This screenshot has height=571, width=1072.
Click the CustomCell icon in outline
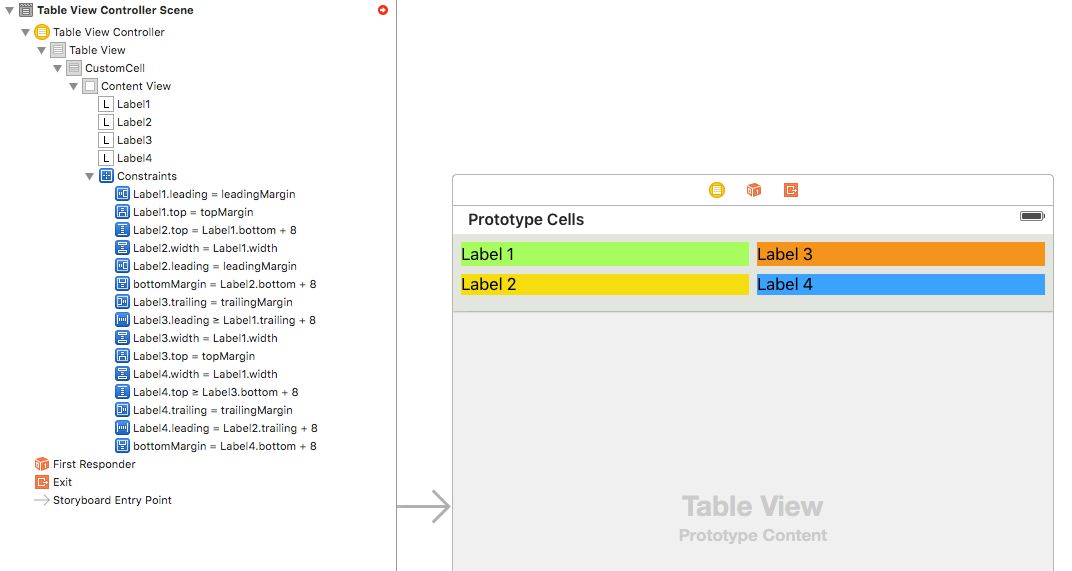[74, 68]
